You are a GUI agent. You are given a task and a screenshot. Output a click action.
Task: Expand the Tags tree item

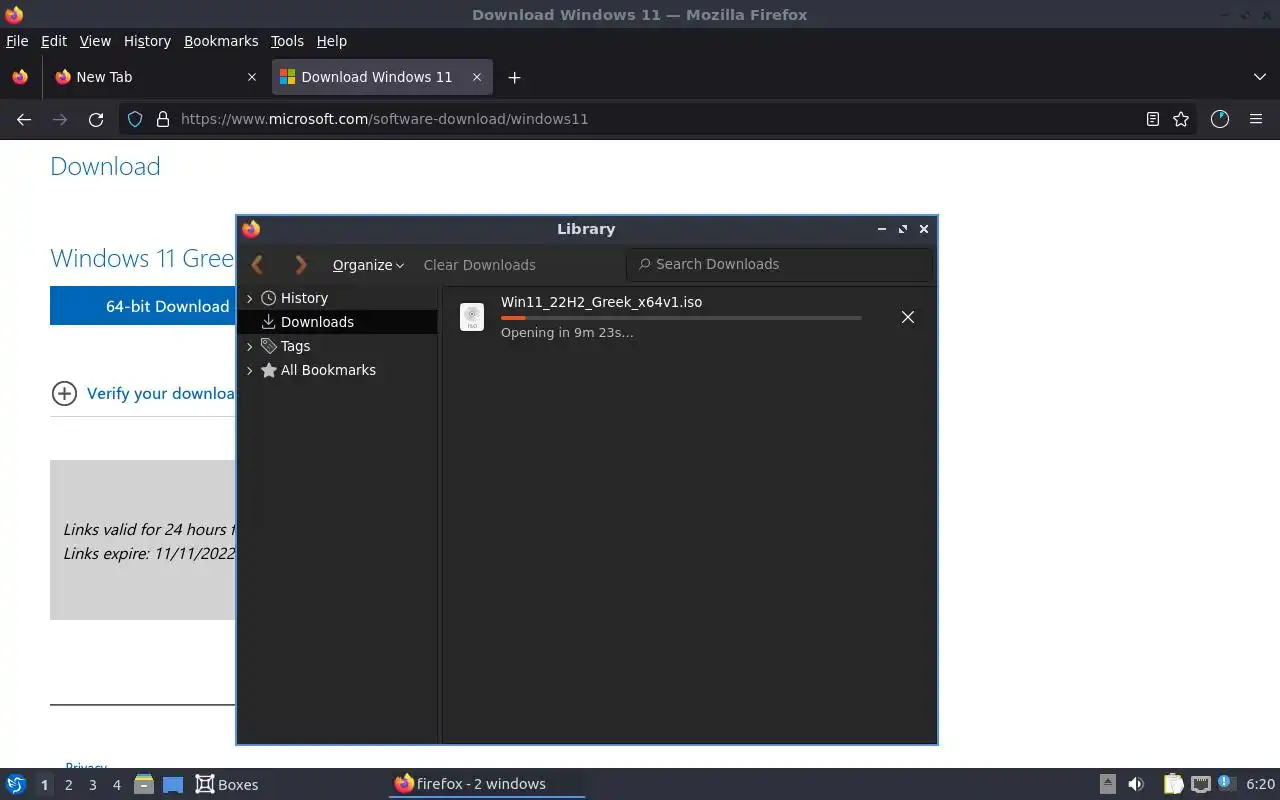[250, 346]
